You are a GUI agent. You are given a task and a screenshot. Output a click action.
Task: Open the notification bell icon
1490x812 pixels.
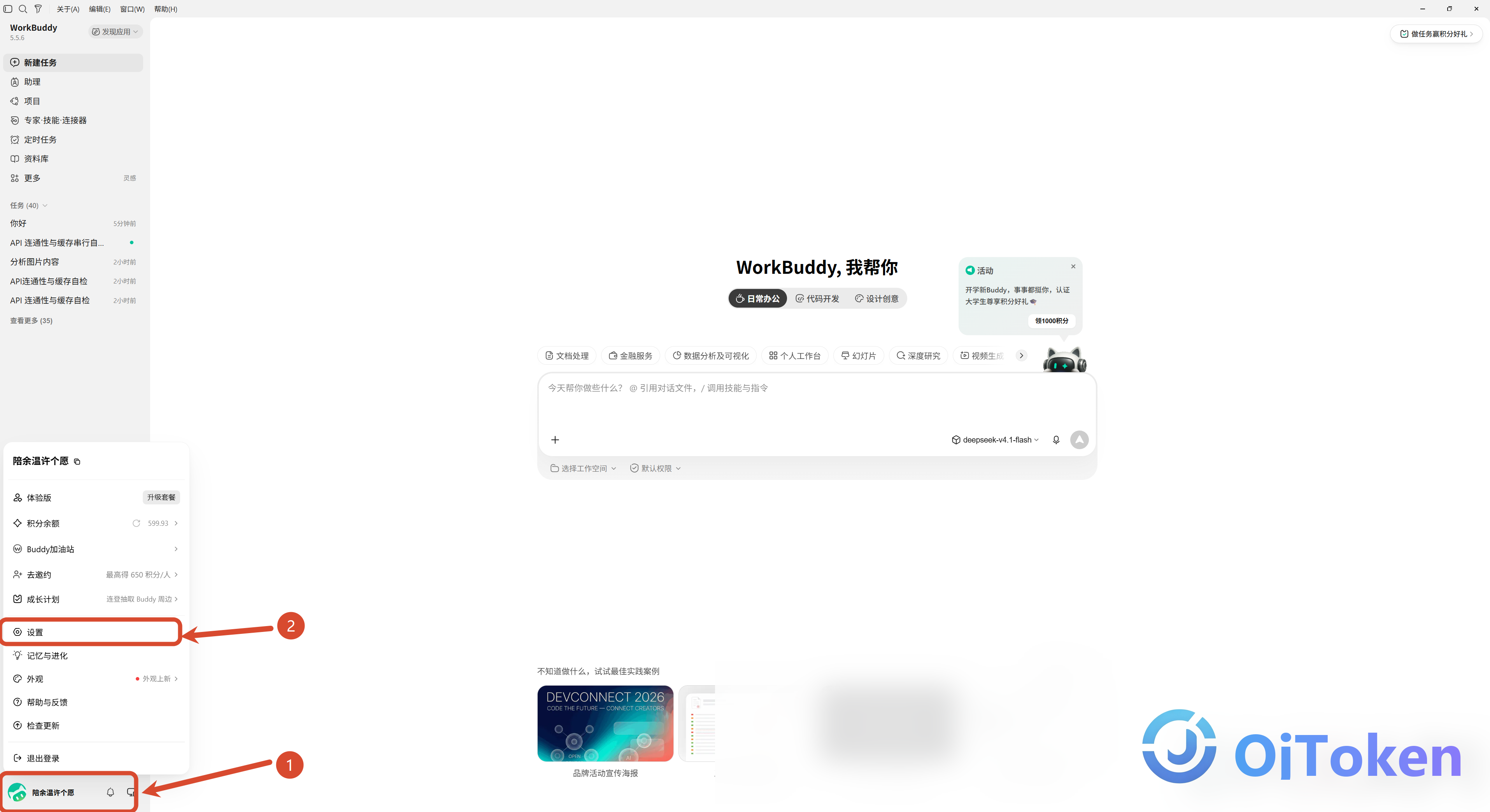pos(110,792)
